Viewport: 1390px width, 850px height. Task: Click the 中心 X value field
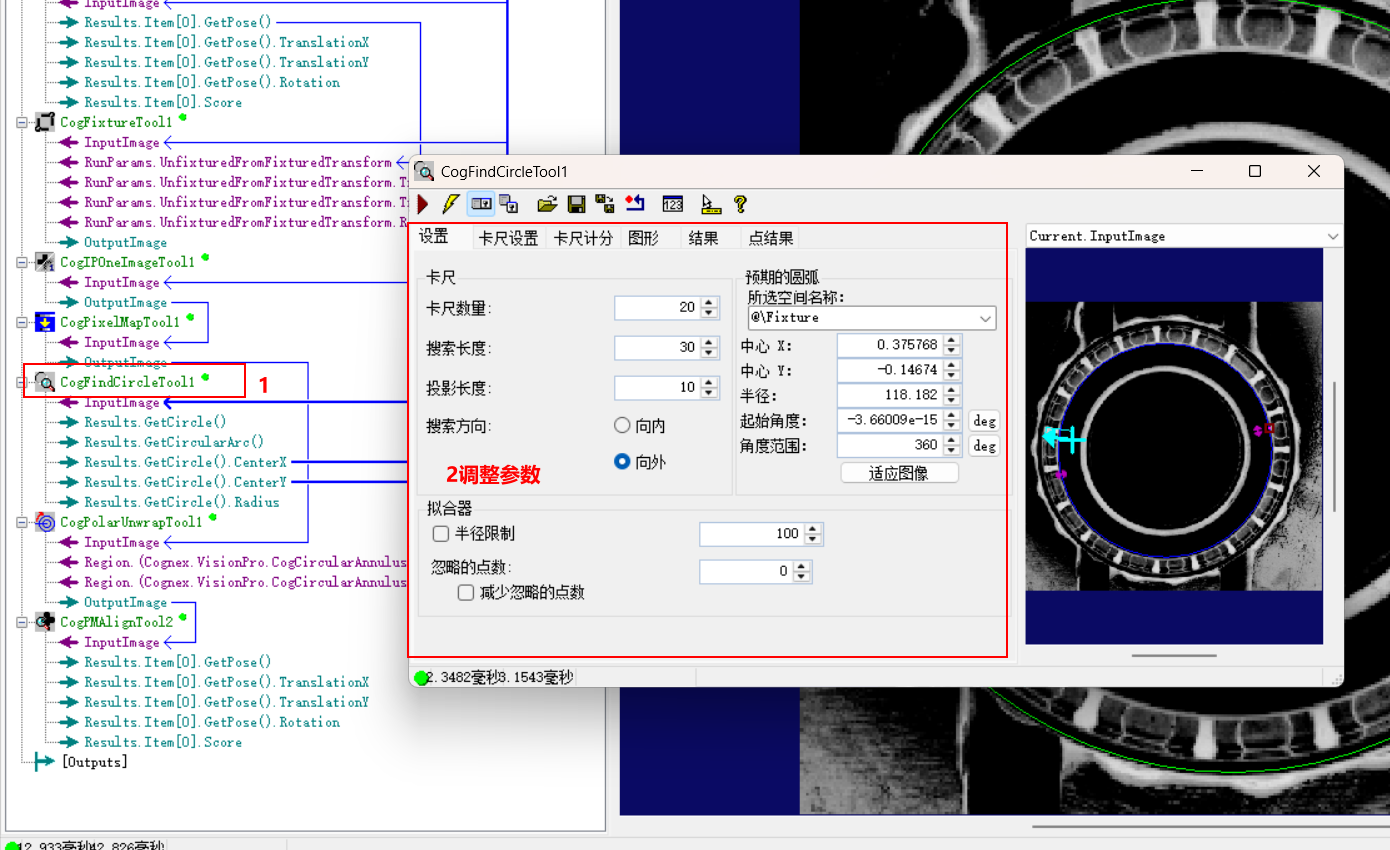click(889, 345)
